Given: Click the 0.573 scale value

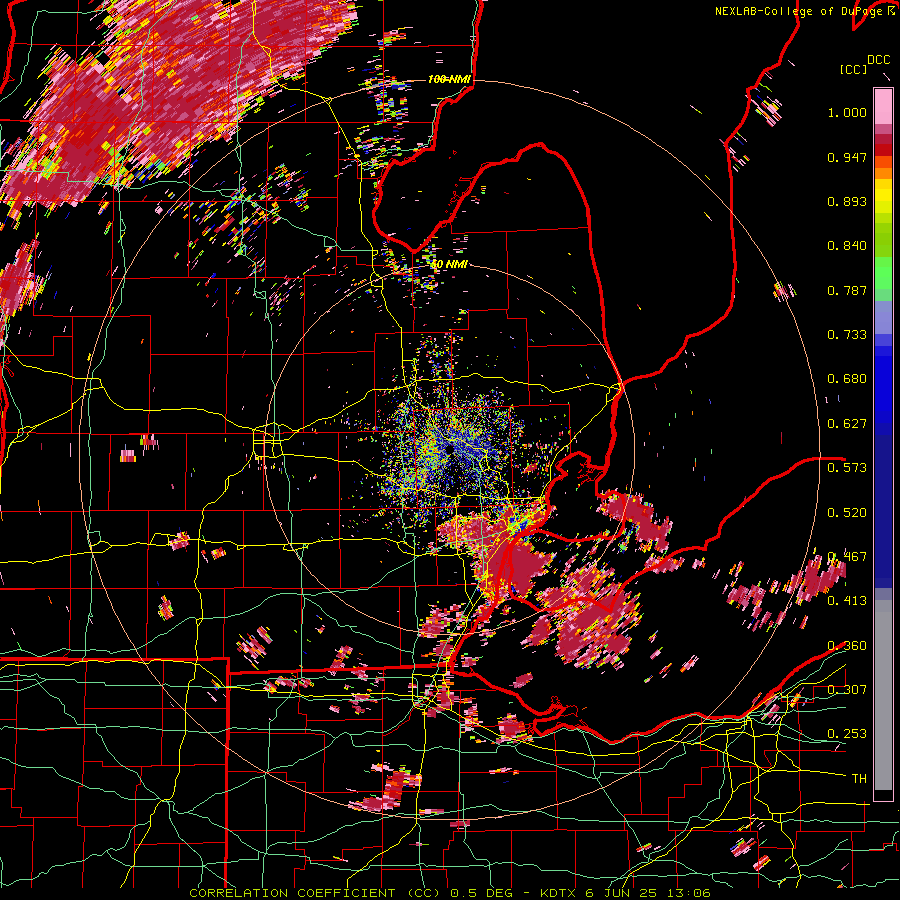Looking at the screenshot, I should pyautogui.click(x=847, y=468).
